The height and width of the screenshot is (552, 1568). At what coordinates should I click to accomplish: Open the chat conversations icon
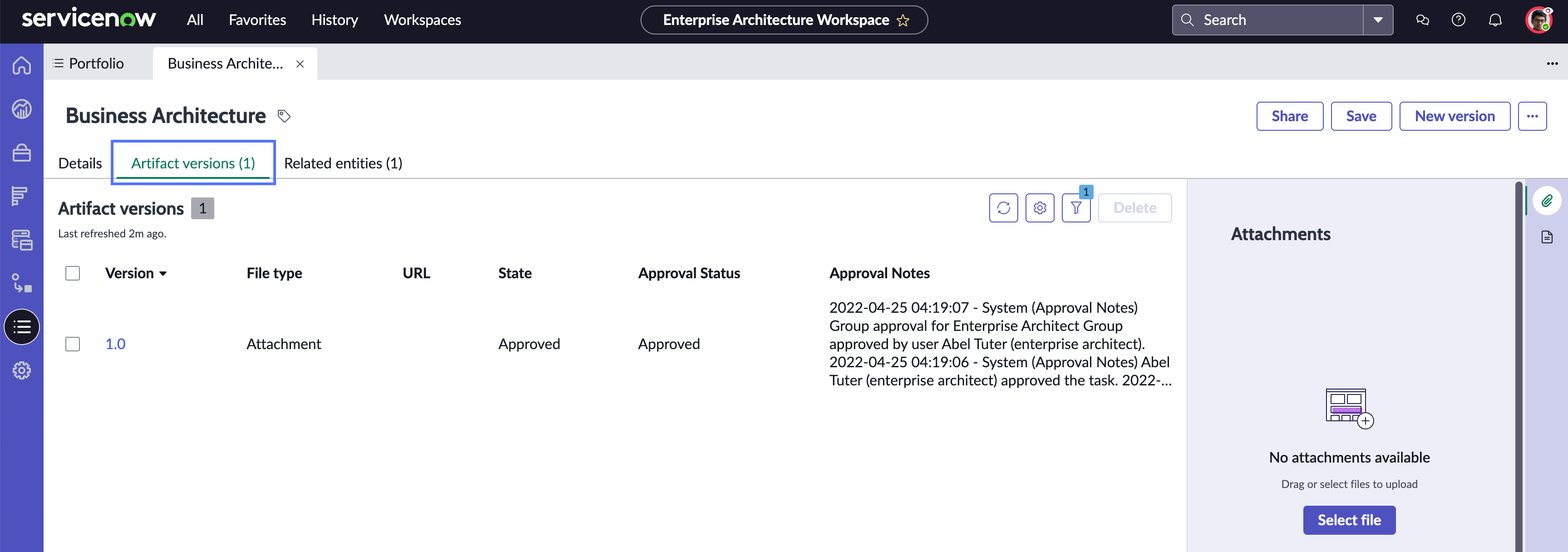[x=1423, y=20]
